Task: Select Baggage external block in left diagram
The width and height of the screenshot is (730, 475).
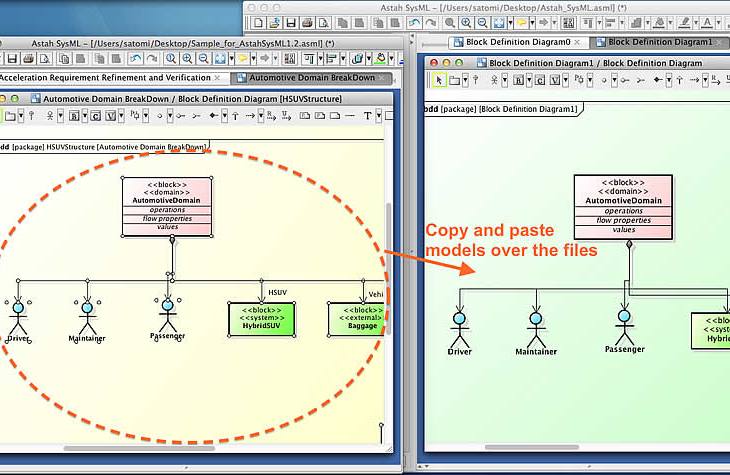Action: click(x=357, y=319)
